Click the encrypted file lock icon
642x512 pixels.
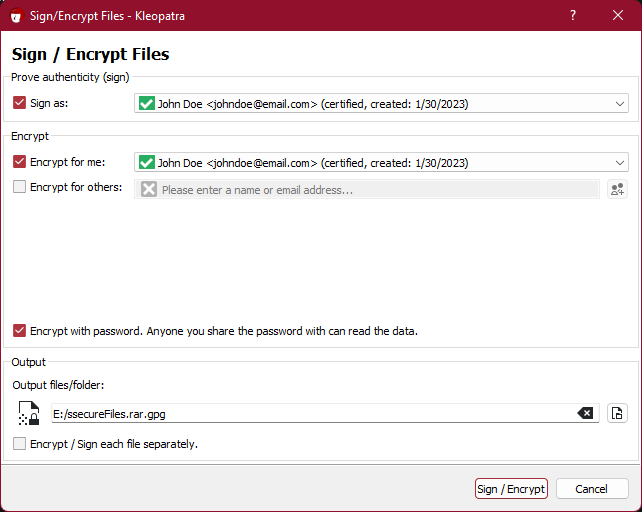(x=29, y=413)
